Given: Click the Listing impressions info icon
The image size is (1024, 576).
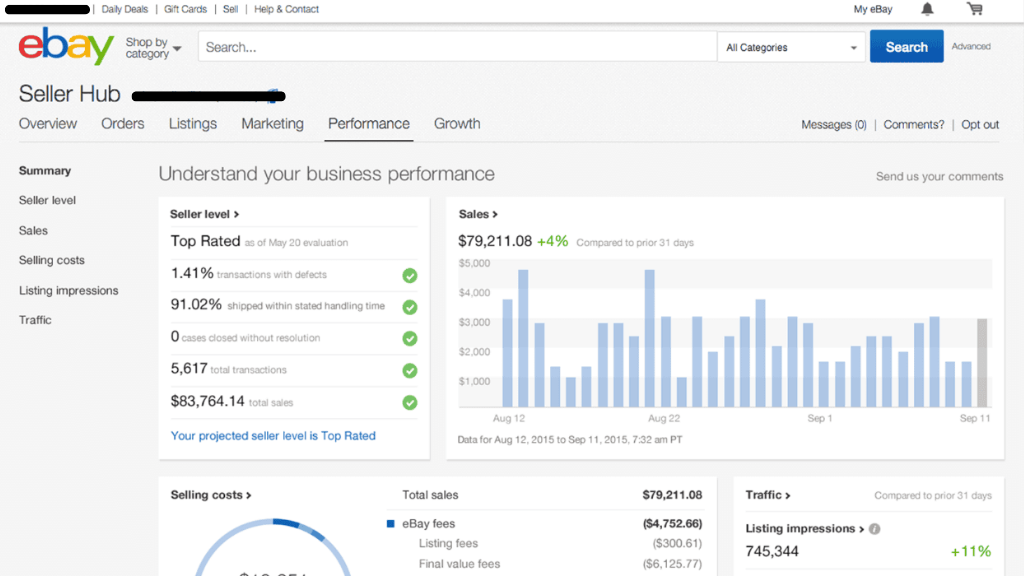Looking at the screenshot, I should [874, 529].
